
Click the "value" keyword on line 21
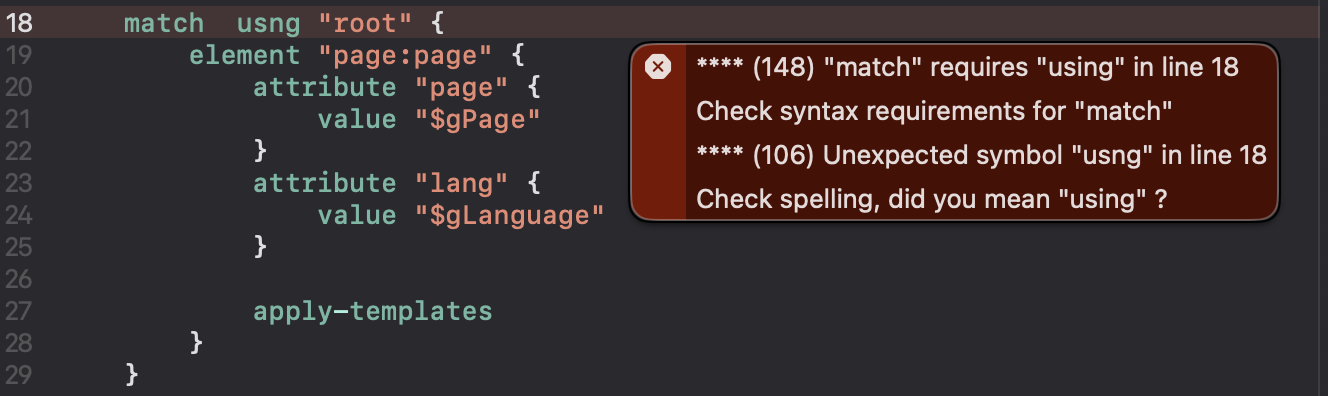click(357, 119)
